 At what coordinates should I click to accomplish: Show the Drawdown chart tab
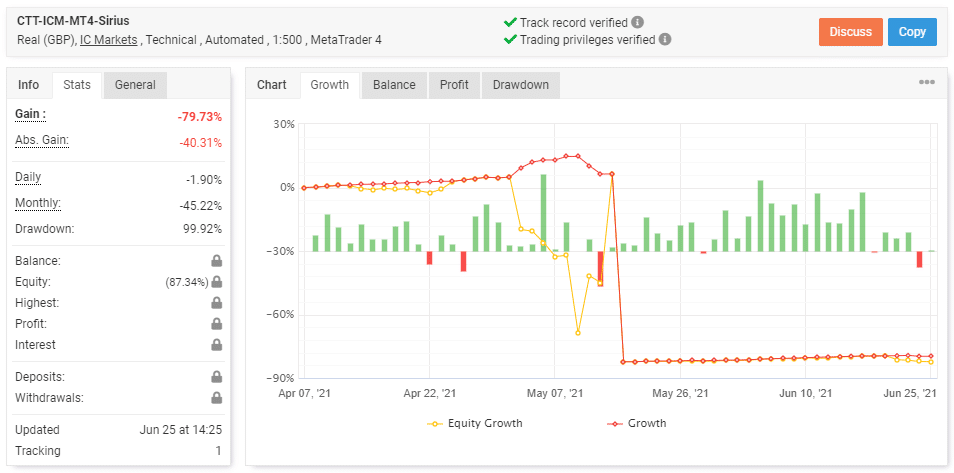click(x=520, y=85)
